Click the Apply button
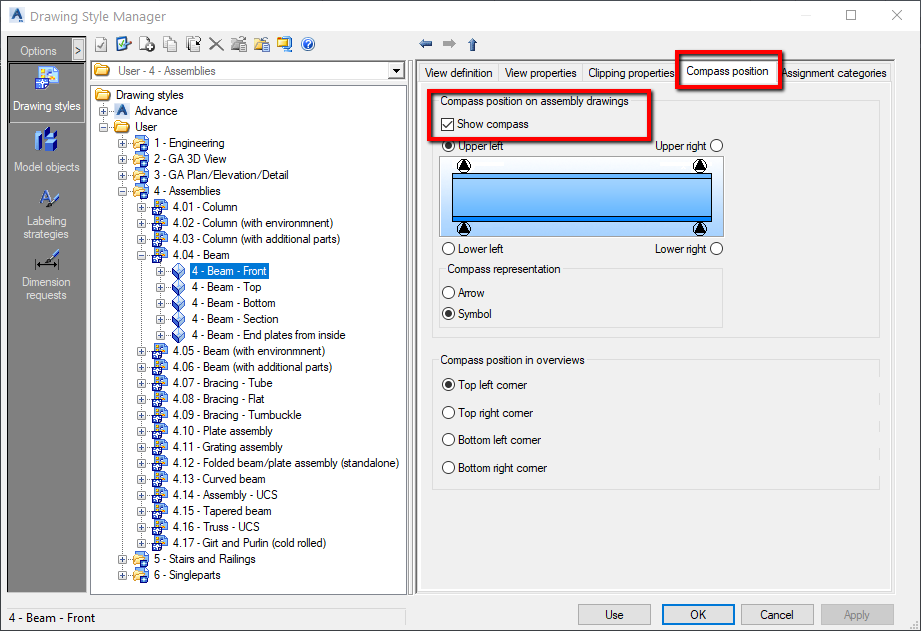This screenshot has height=631, width=921. click(x=856, y=615)
